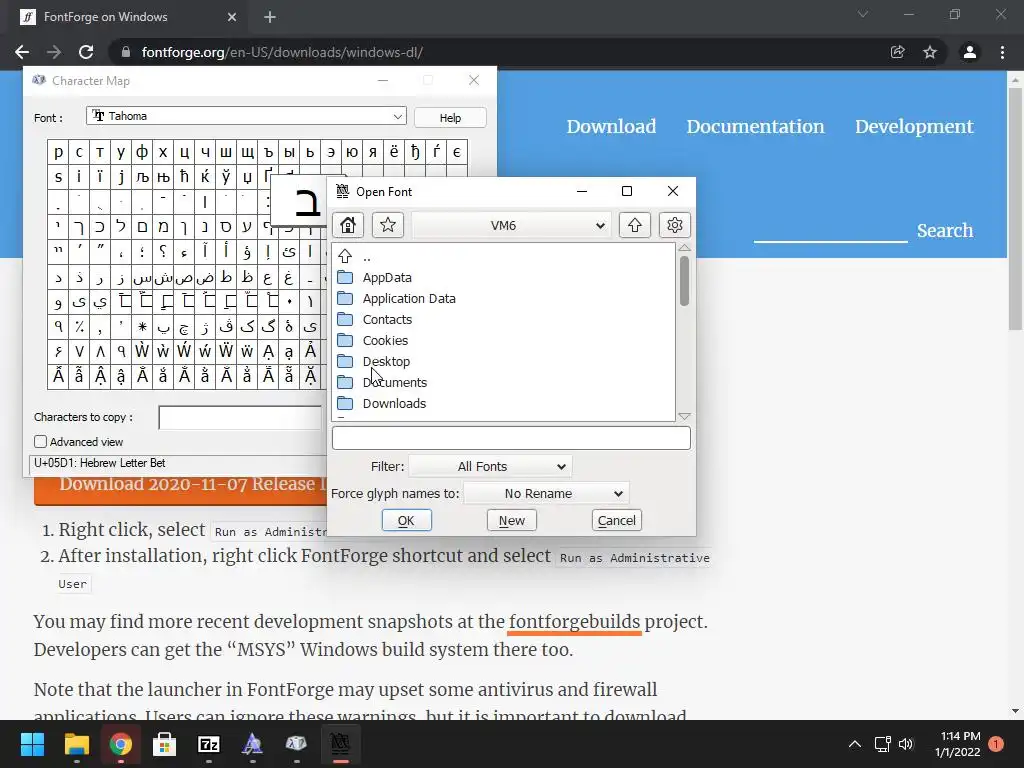
Task: Select the asterisk-like ✳ character cell
Action: 142,327
